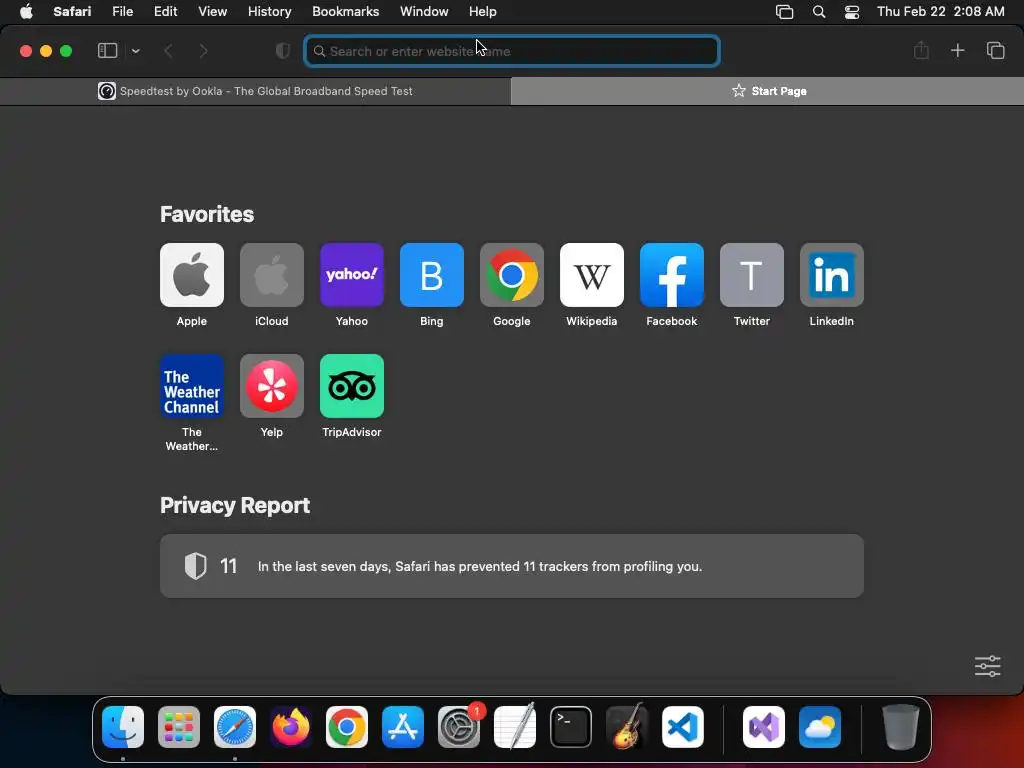Open the iCloud favorite tile
The height and width of the screenshot is (768, 1024).
click(x=272, y=275)
